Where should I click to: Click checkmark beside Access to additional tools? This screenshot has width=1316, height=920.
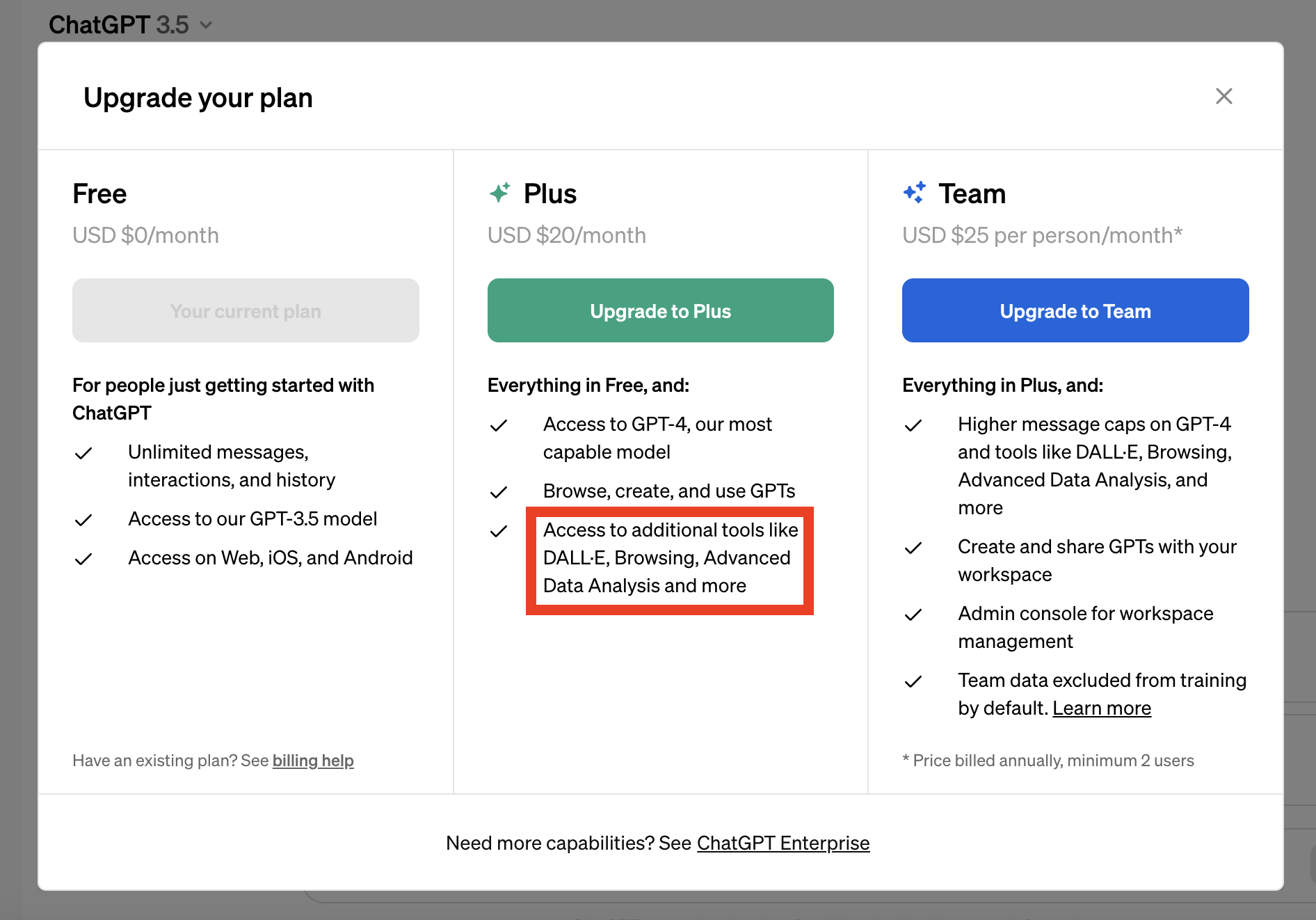pyautogui.click(x=499, y=532)
